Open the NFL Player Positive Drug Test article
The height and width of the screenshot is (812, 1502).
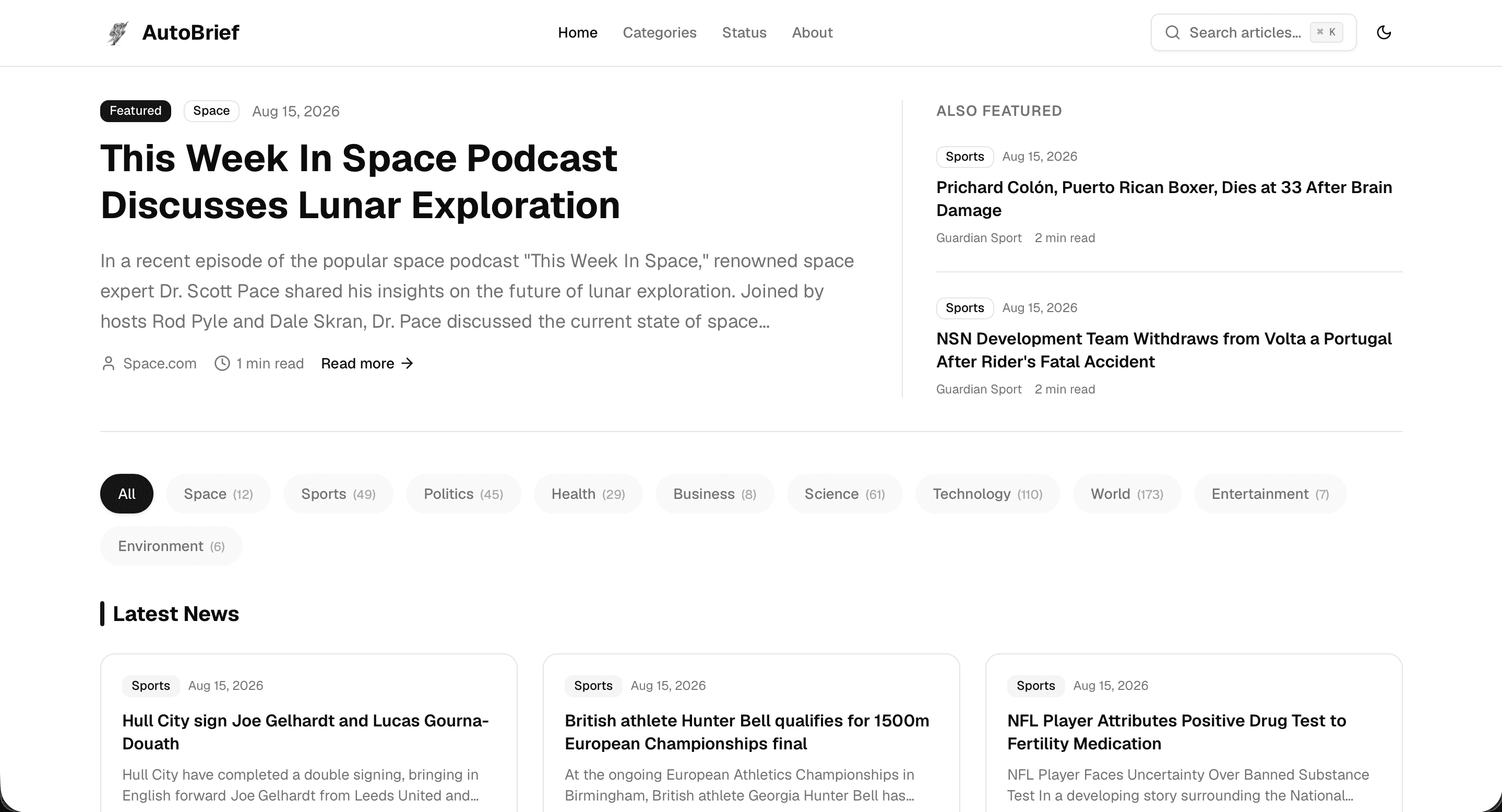[1177, 732]
